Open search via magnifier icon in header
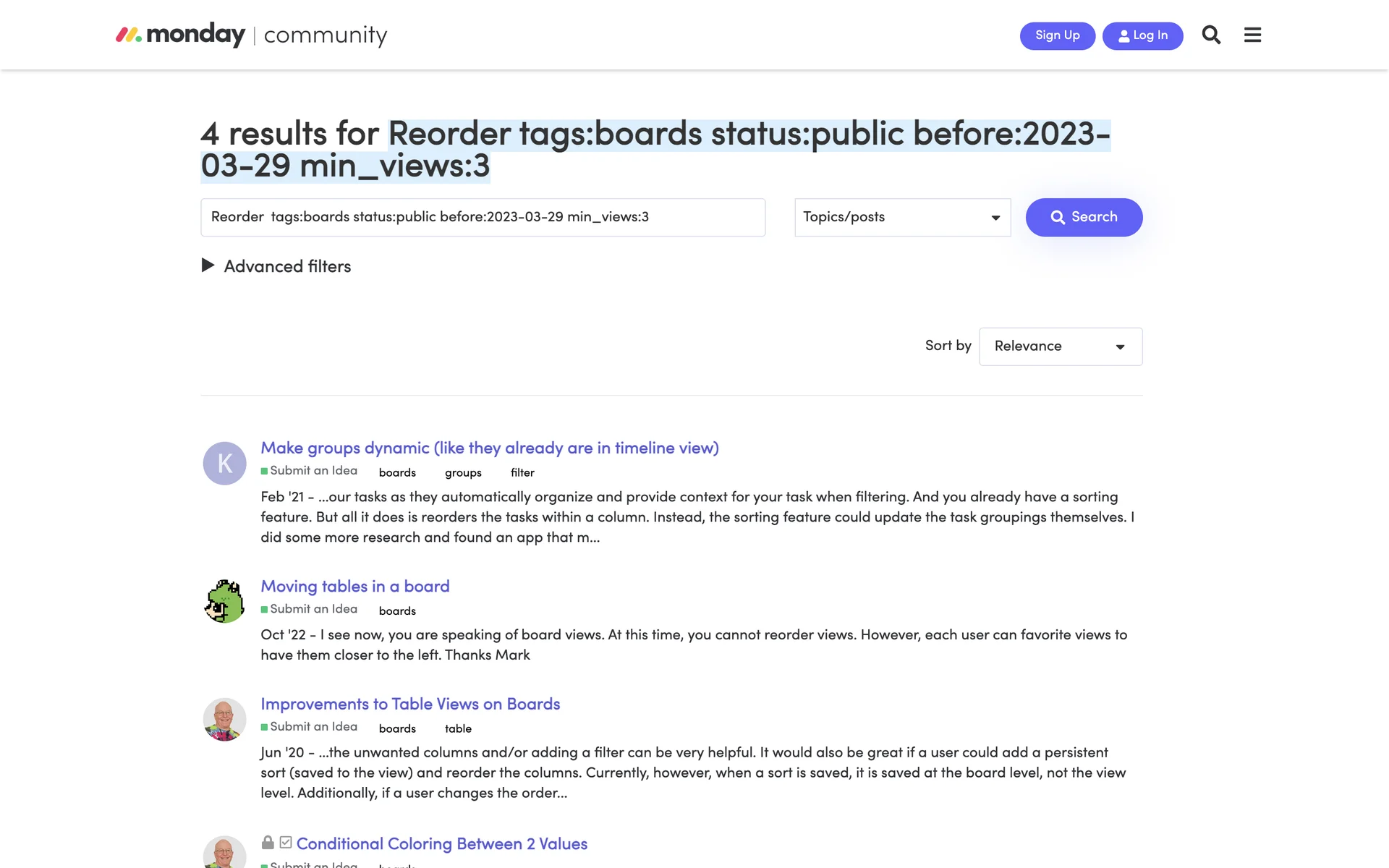Screen dimensions: 1389x868 [x=1211, y=35]
